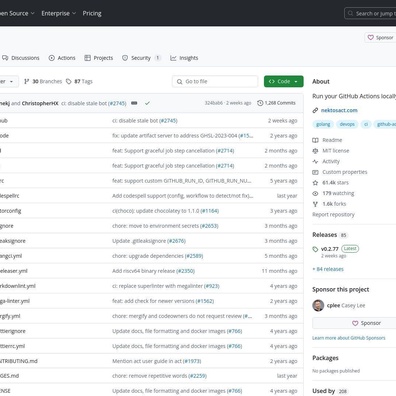Expand the commit message ellipsis icon
The height and width of the screenshot is (396, 396).
(134, 103)
